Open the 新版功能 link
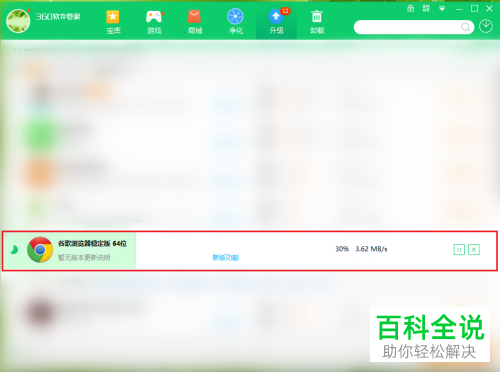This screenshot has width=500, height=372. (226, 257)
